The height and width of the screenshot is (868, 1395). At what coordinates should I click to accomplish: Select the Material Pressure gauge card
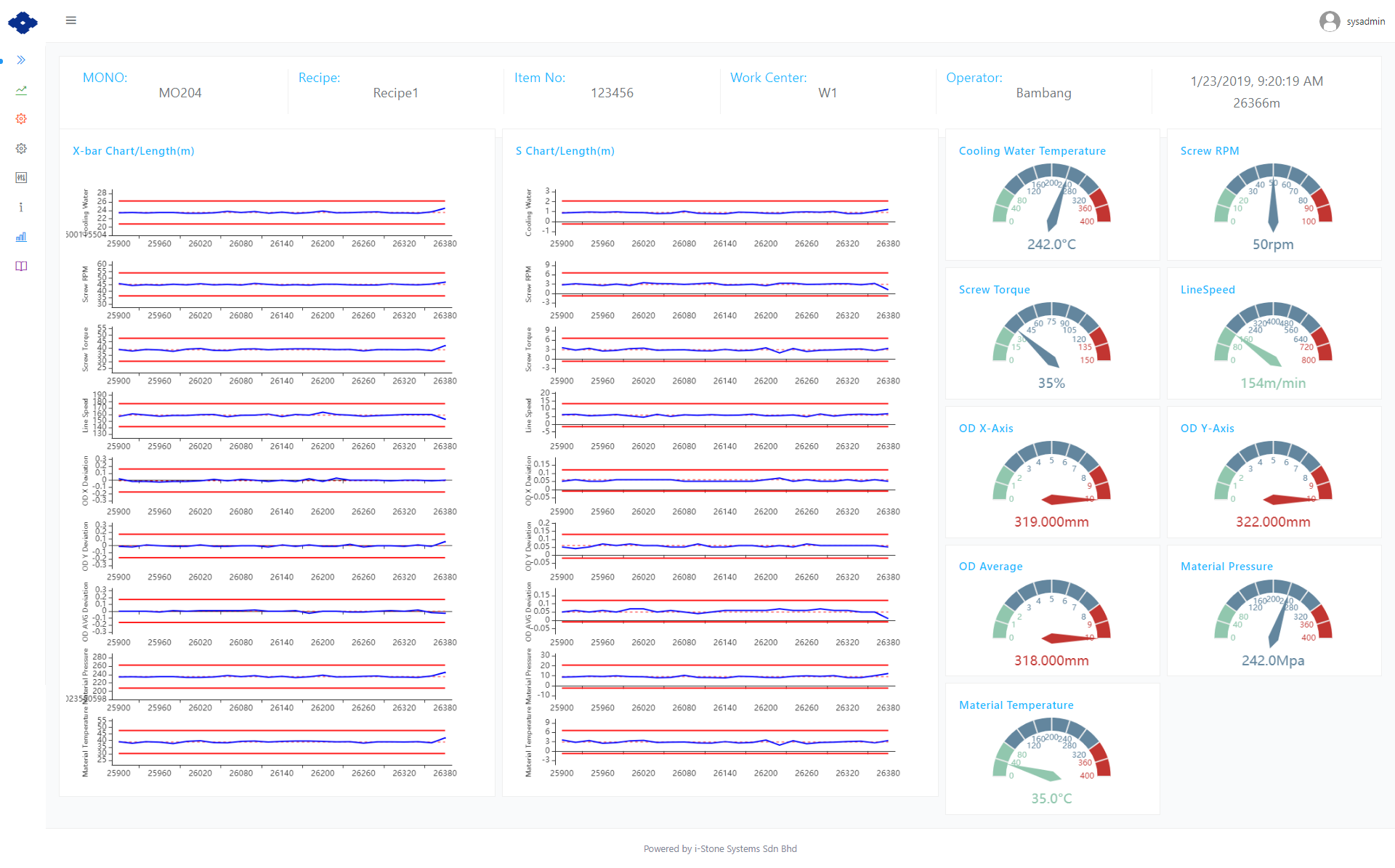pos(1273,612)
